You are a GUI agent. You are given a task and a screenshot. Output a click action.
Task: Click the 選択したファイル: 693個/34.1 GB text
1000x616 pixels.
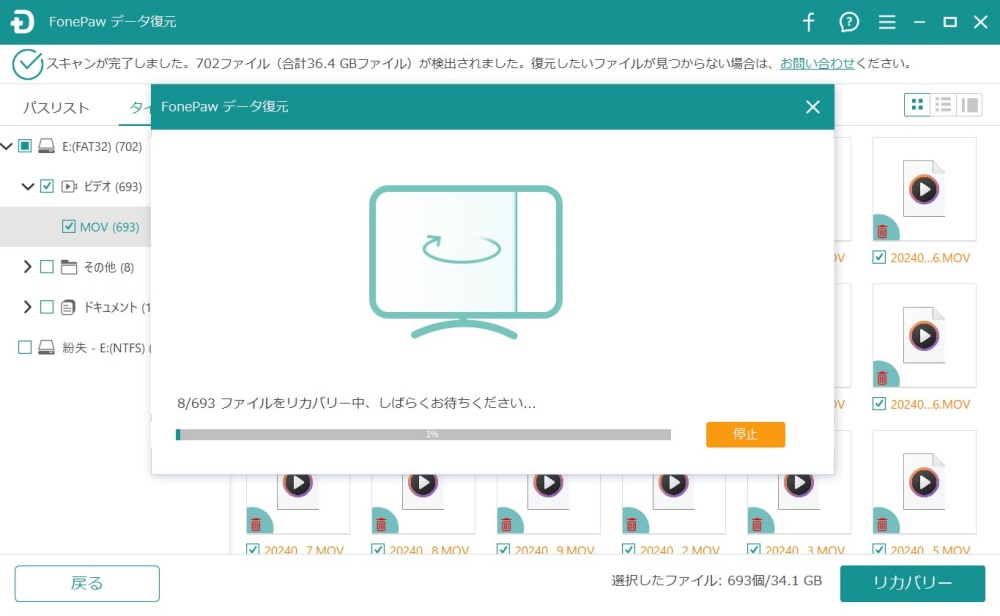point(716,580)
